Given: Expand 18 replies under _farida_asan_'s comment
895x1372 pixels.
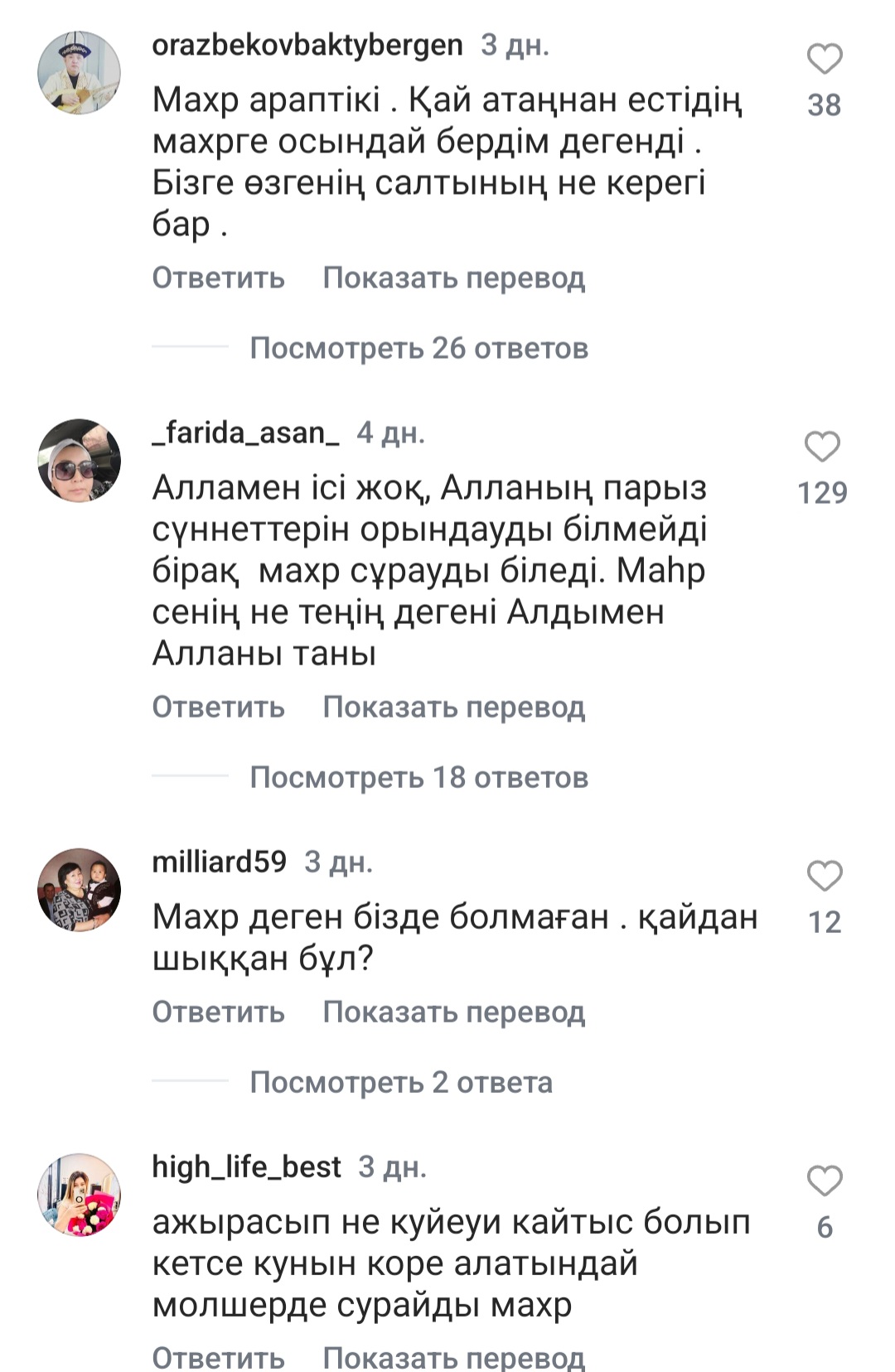Looking at the screenshot, I should pos(418,777).
